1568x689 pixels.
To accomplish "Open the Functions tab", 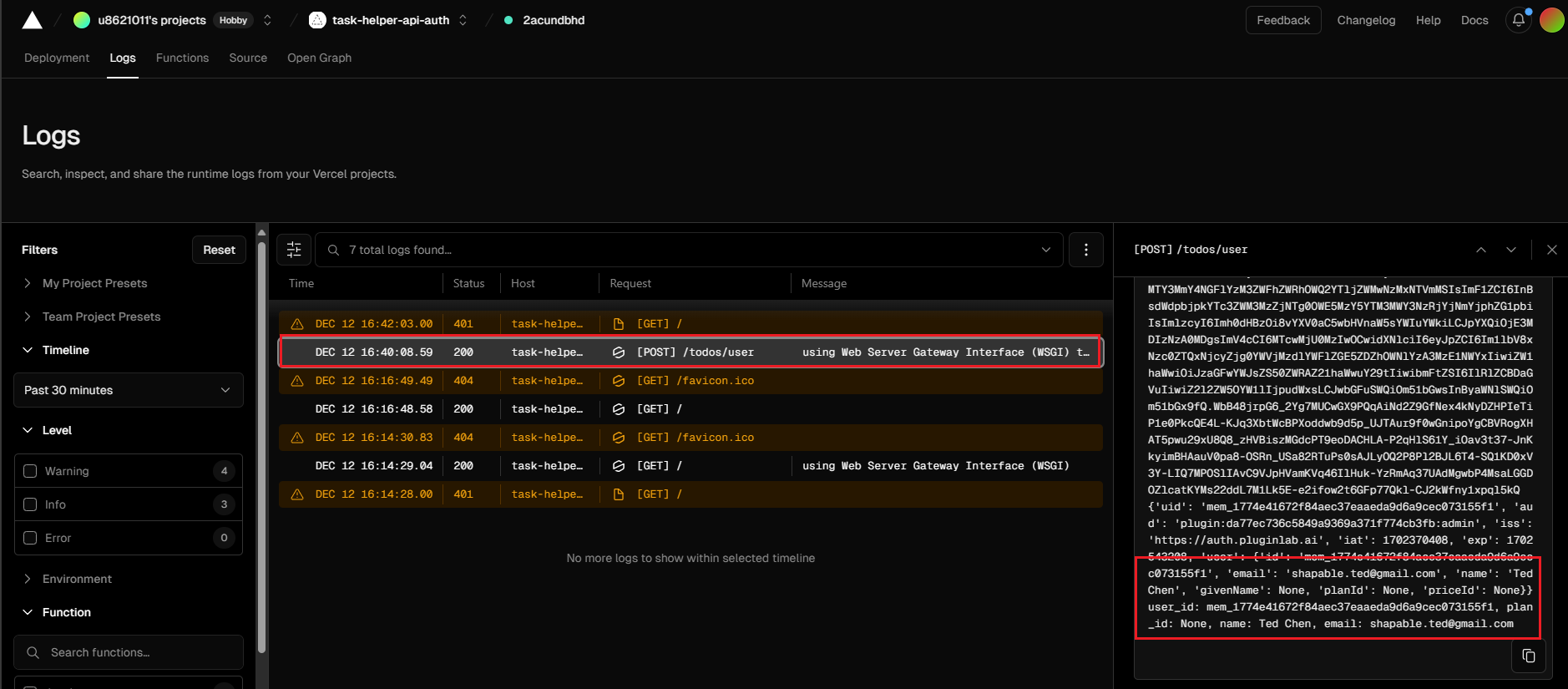I will pos(182,58).
